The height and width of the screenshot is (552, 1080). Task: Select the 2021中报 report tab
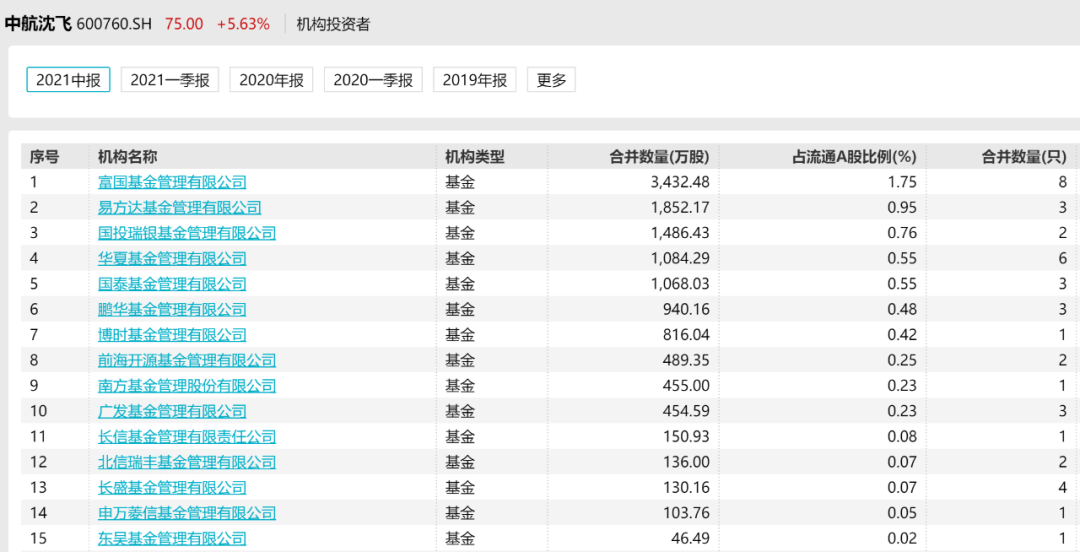pos(68,80)
